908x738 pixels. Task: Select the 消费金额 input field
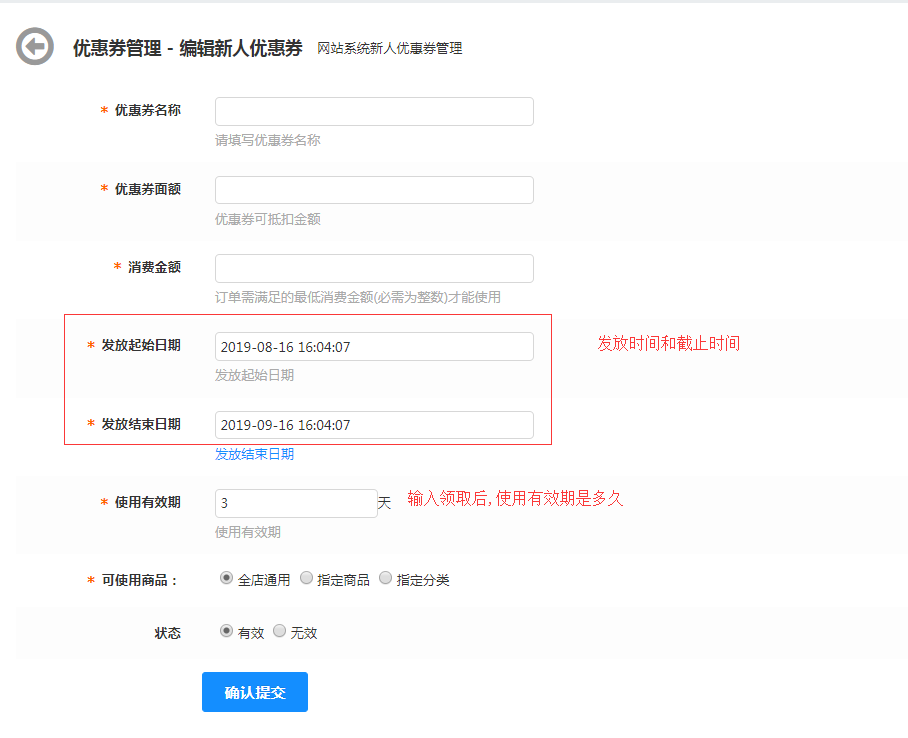click(374, 268)
